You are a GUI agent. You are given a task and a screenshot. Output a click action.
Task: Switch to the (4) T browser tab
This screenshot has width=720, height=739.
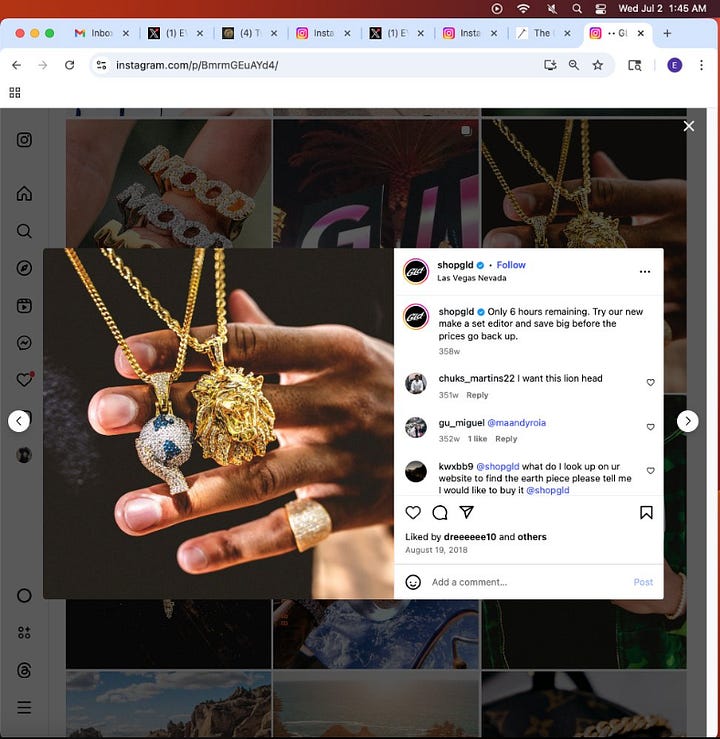[249, 33]
